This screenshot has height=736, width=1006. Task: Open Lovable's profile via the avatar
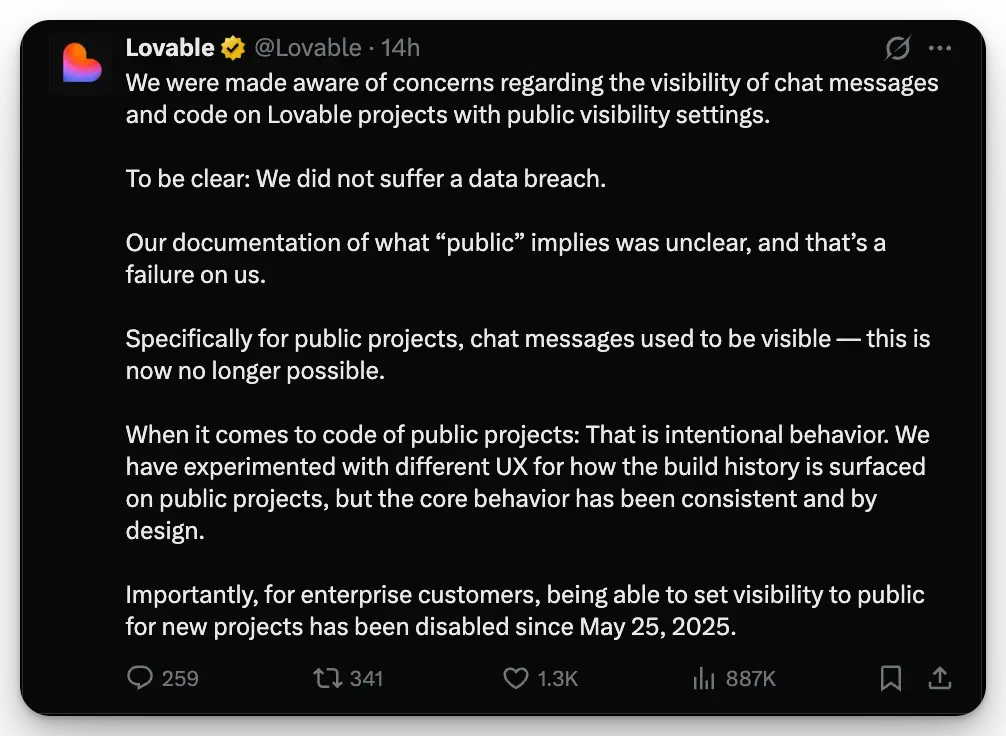coord(80,64)
